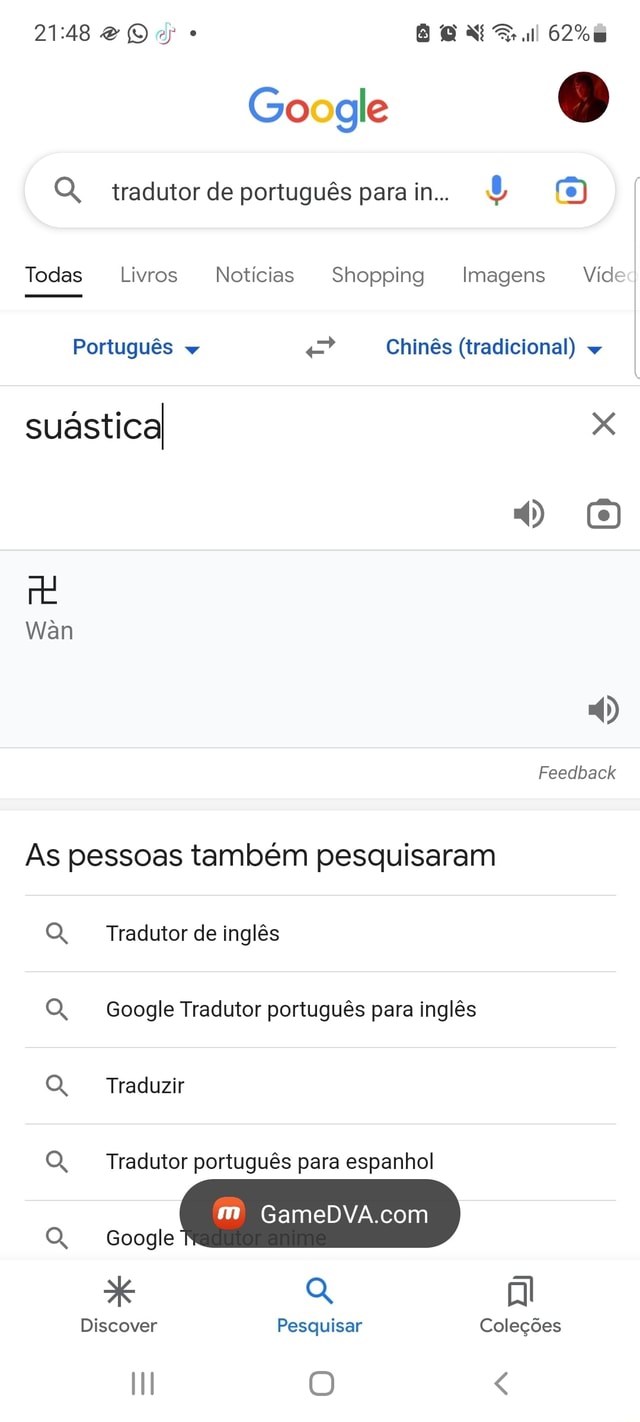The image size is (640, 1422).
Task: Play pronunciation of the source text
Action: coord(529,513)
